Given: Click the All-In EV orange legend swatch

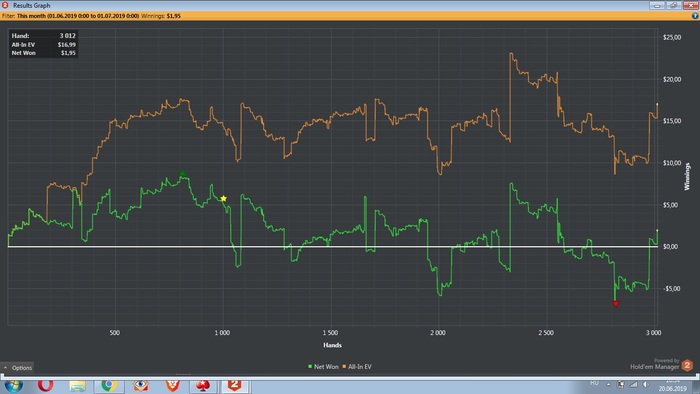Looking at the screenshot, I should coord(344,367).
